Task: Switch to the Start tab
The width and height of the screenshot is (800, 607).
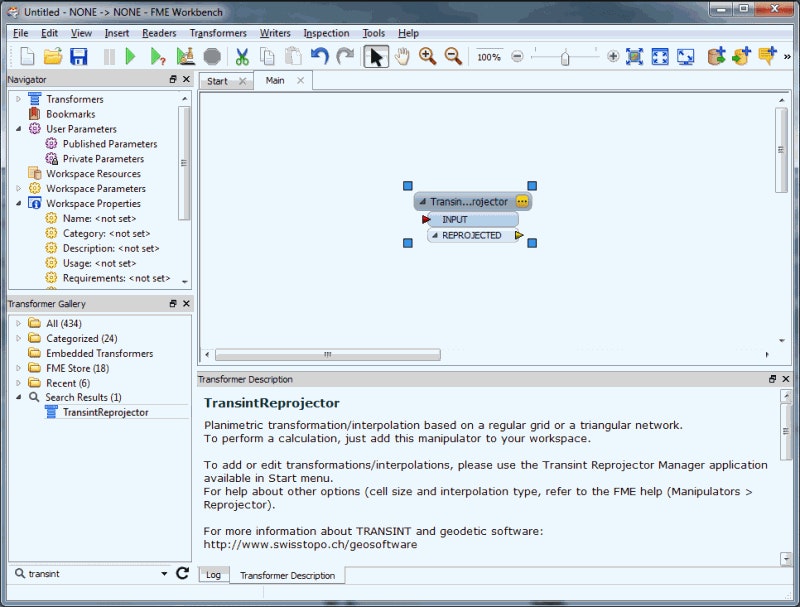Action: [217, 81]
